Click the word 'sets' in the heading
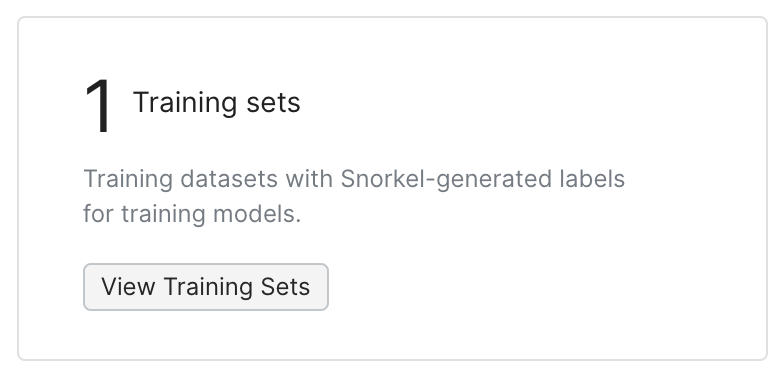784x380 pixels. tap(274, 103)
